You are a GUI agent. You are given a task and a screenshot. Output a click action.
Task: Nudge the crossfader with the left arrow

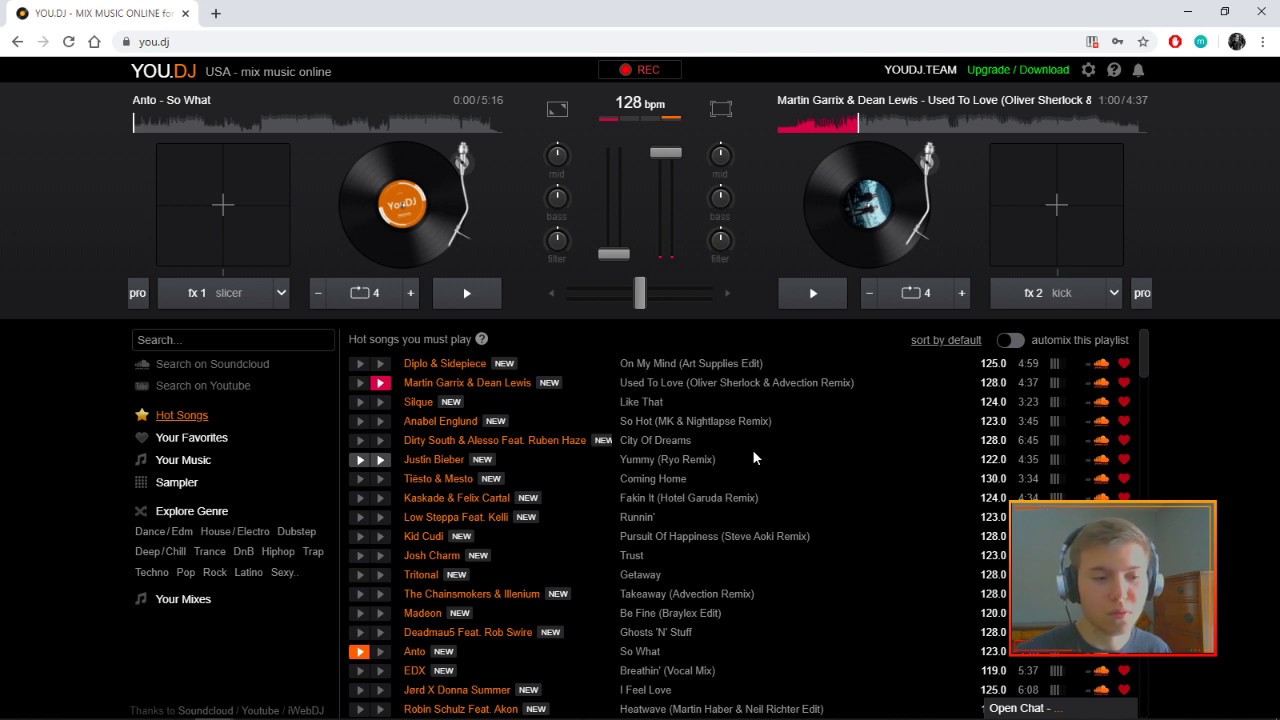552,293
